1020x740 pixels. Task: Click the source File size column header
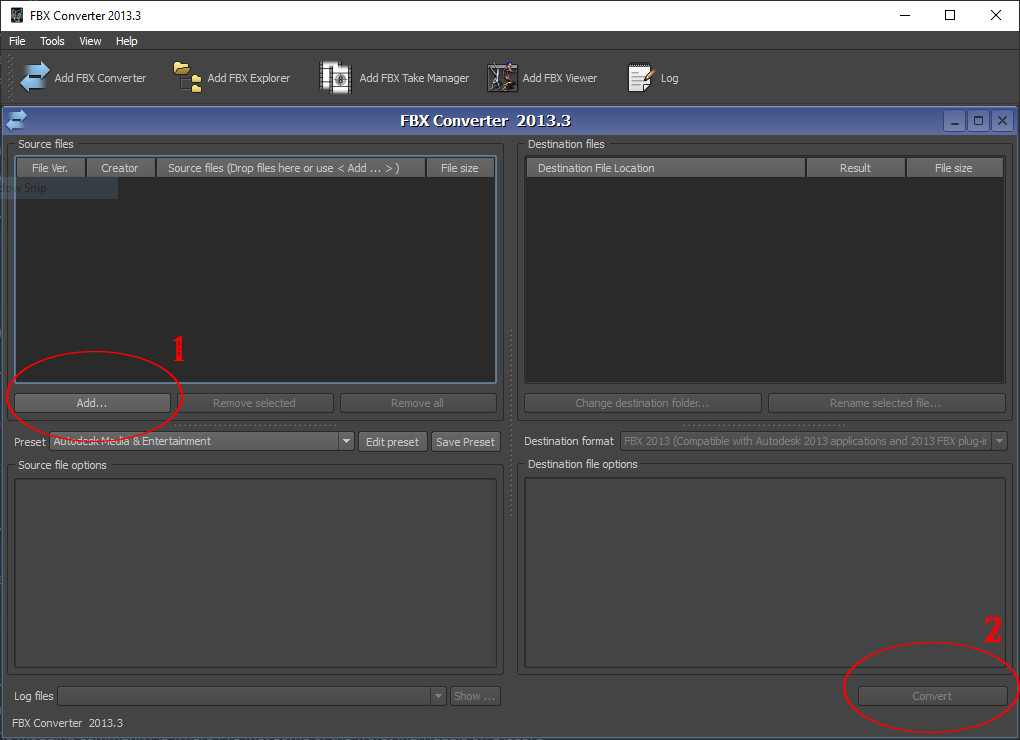460,168
